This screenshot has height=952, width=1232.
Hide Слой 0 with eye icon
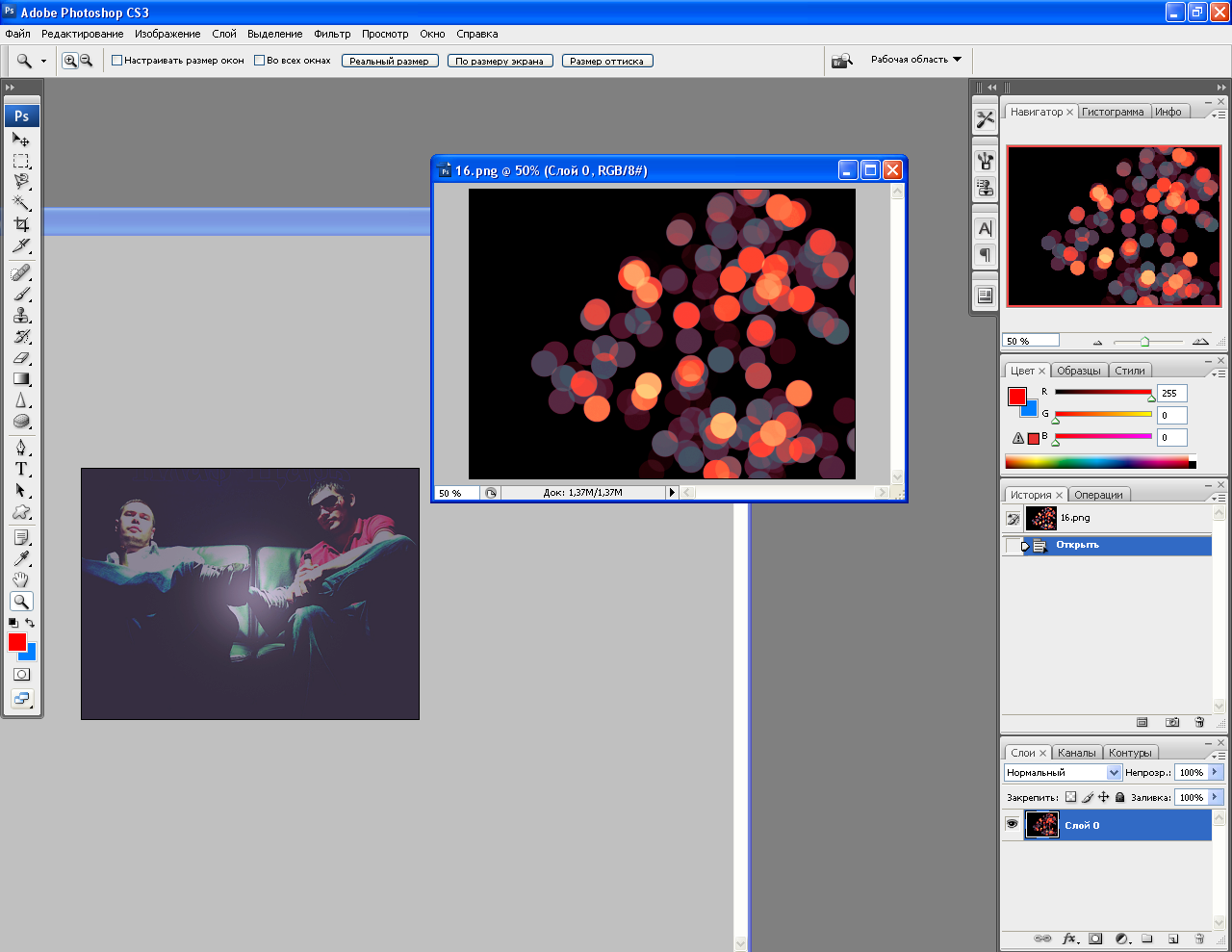[x=1012, y=825]
